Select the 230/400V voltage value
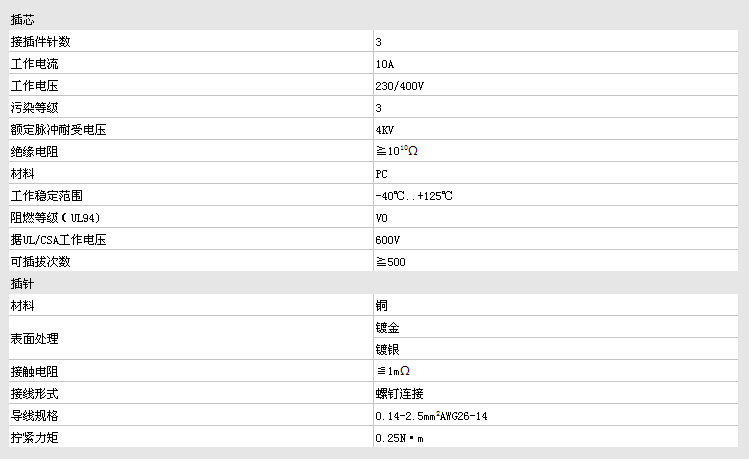749x459 pixels. coord(400,86)
